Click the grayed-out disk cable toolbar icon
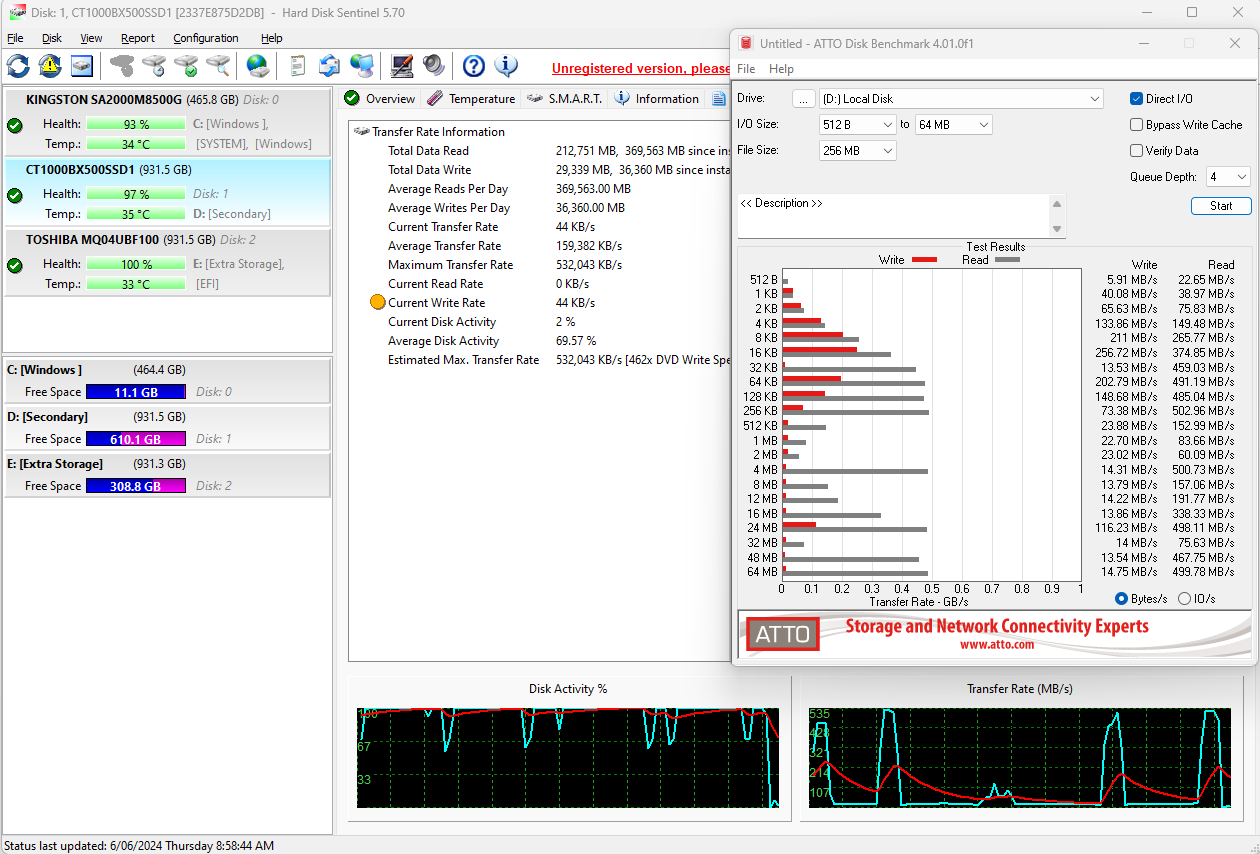 [x=122, y=66]
